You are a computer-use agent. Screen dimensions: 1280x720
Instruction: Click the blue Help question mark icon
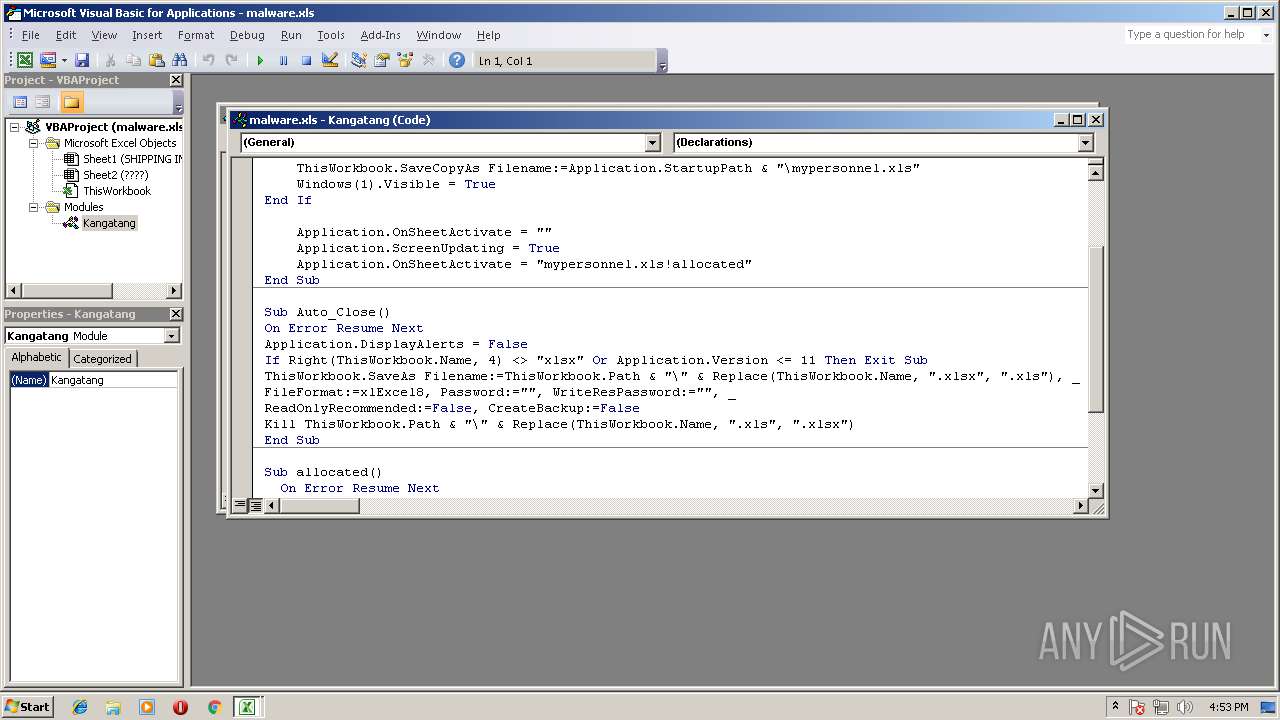pos(457,61)
